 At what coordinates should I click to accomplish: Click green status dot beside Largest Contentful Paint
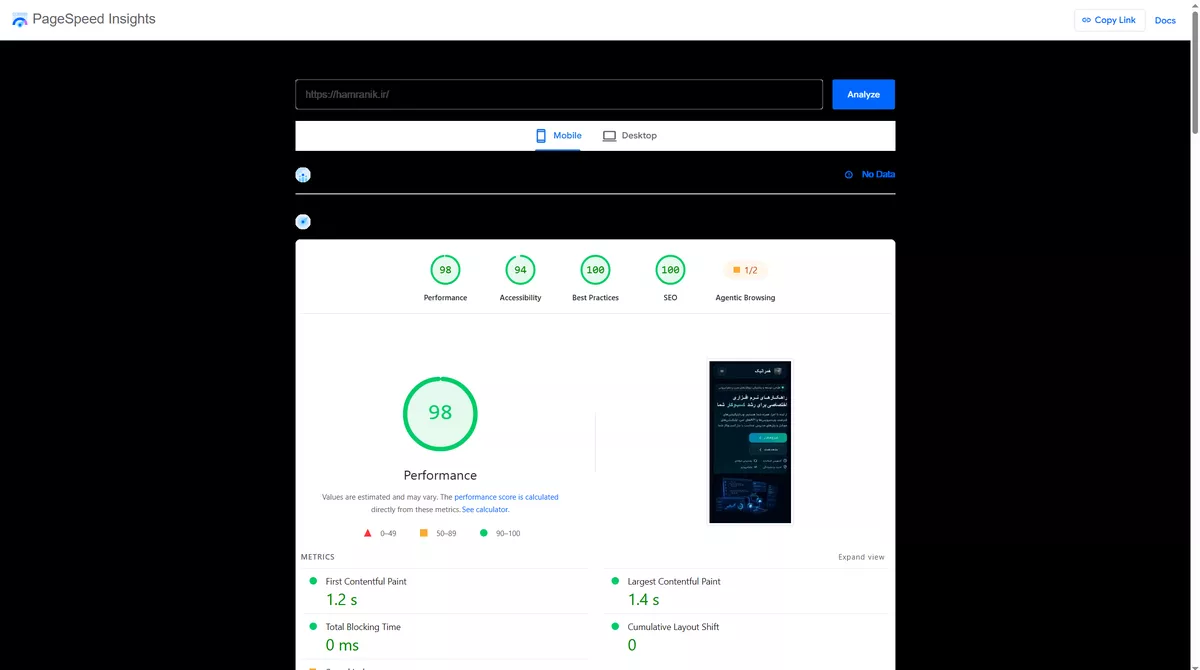tap(613, 581)
